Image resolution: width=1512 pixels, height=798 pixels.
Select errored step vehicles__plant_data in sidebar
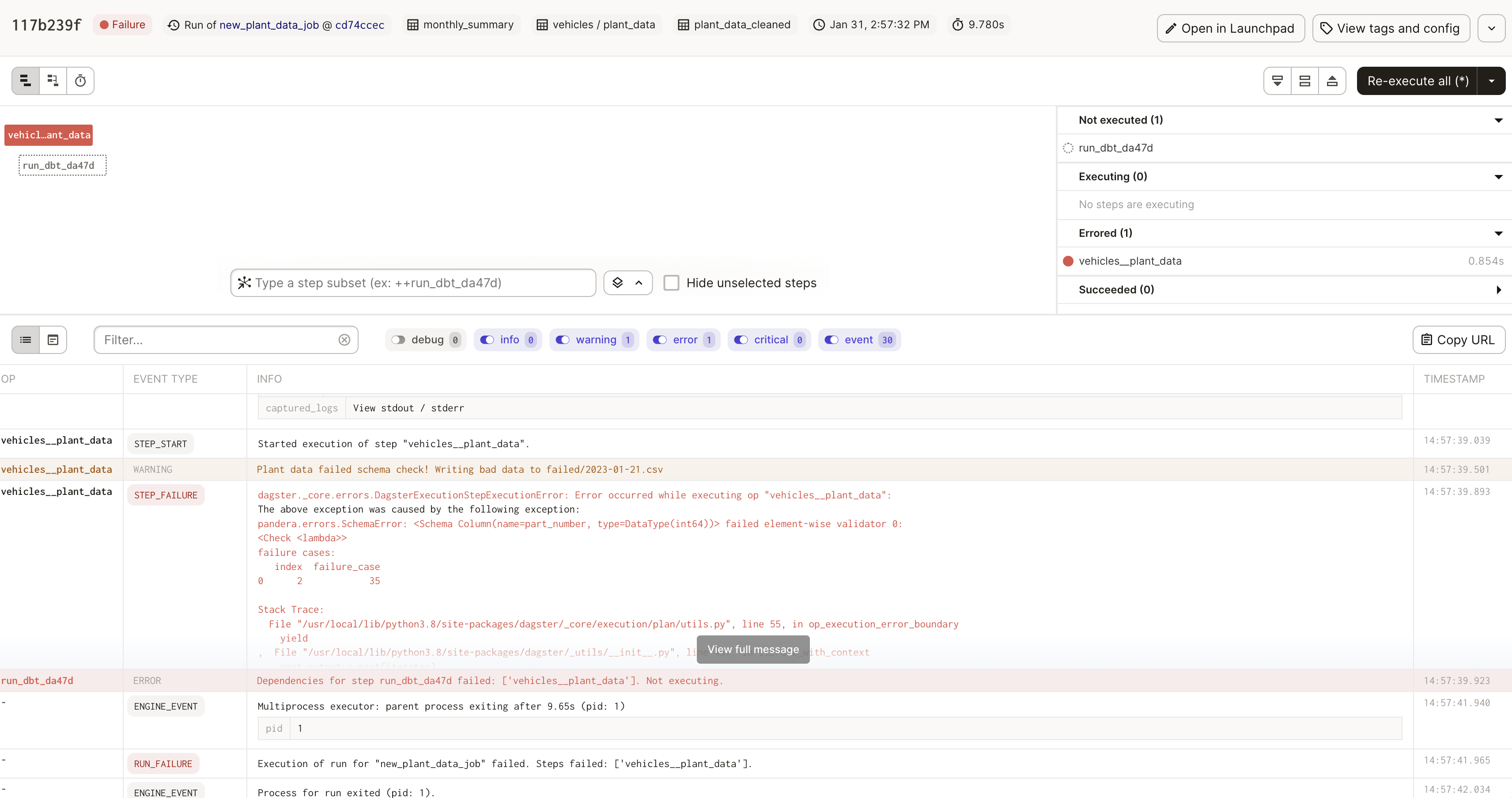1130,261
